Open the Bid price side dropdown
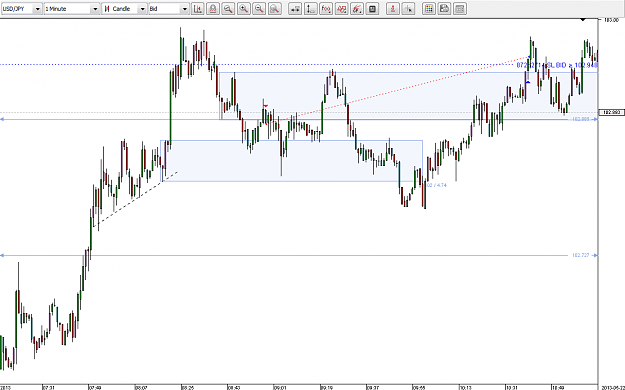This screenshot has height=390, width=625. pyautogui.click(x=169, y=9)
